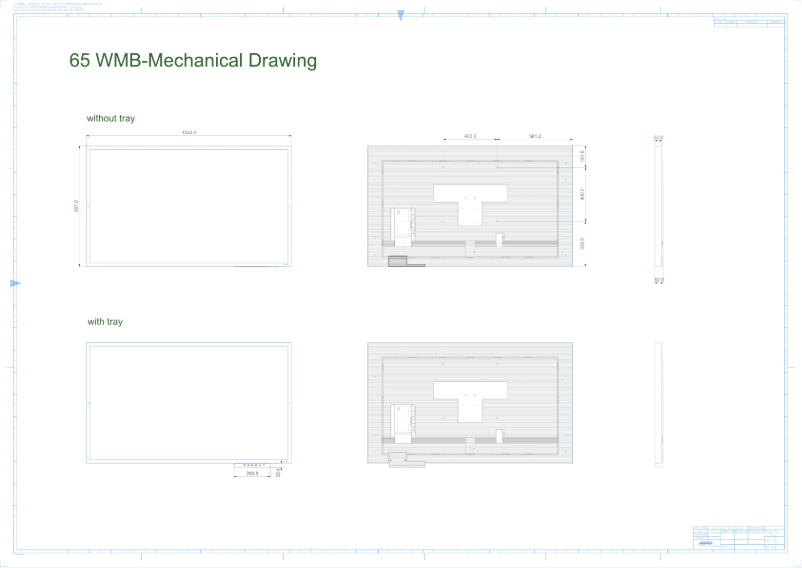Click the blue arrow marker on left border
The height and width of the screenshot is (568, 802).
point(15,284)
